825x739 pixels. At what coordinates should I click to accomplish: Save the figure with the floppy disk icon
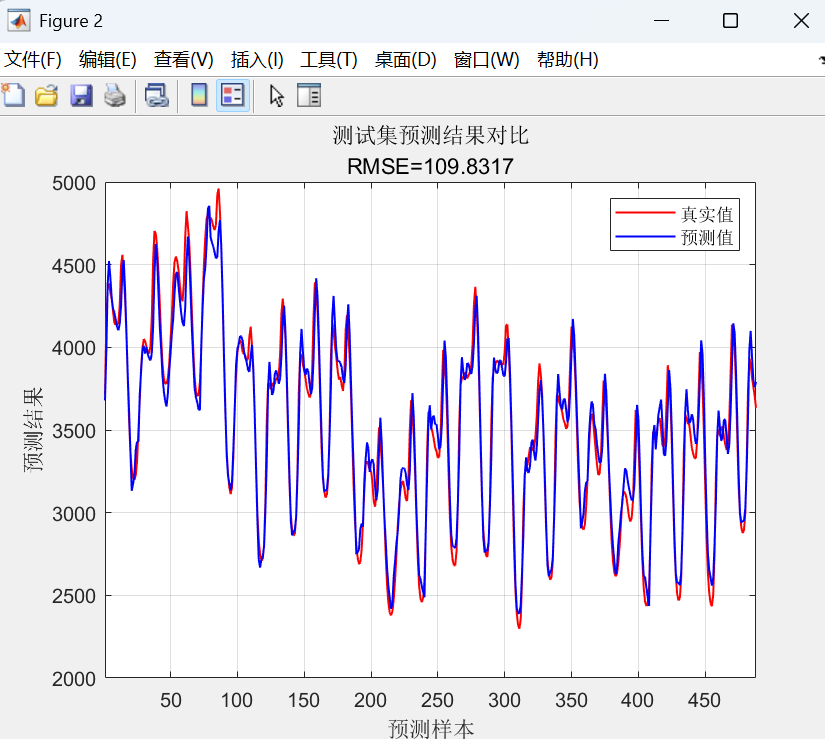[x=81, y=96]
